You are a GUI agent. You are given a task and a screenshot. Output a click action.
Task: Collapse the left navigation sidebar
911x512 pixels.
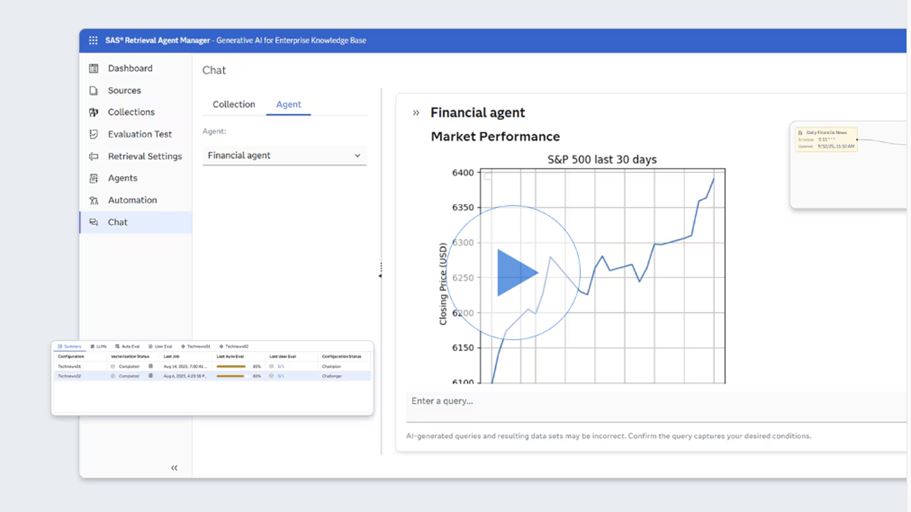(x=174, y=468)
